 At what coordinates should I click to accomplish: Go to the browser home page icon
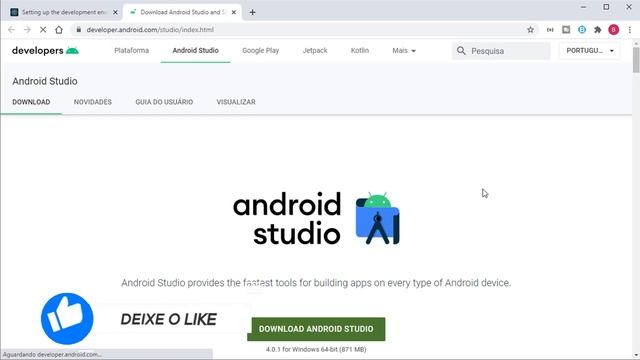coord(59,30)
